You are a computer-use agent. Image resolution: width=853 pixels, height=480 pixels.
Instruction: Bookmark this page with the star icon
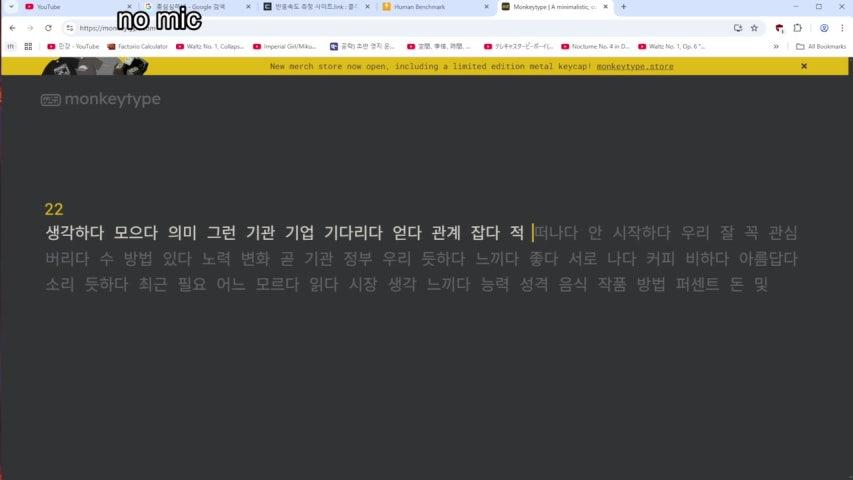pos(754,28)
